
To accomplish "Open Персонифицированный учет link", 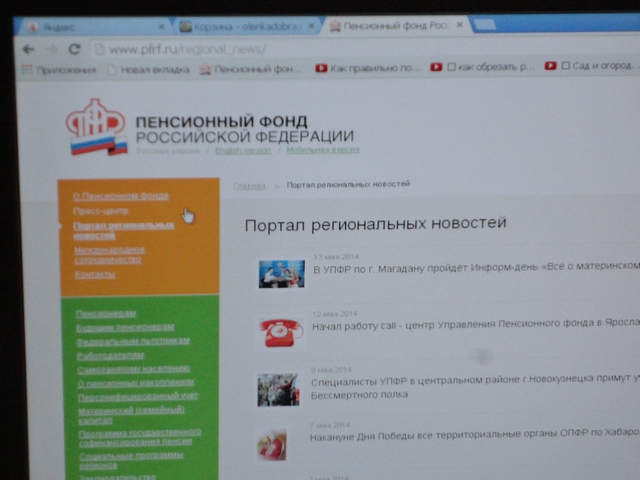I will point(138,396).
